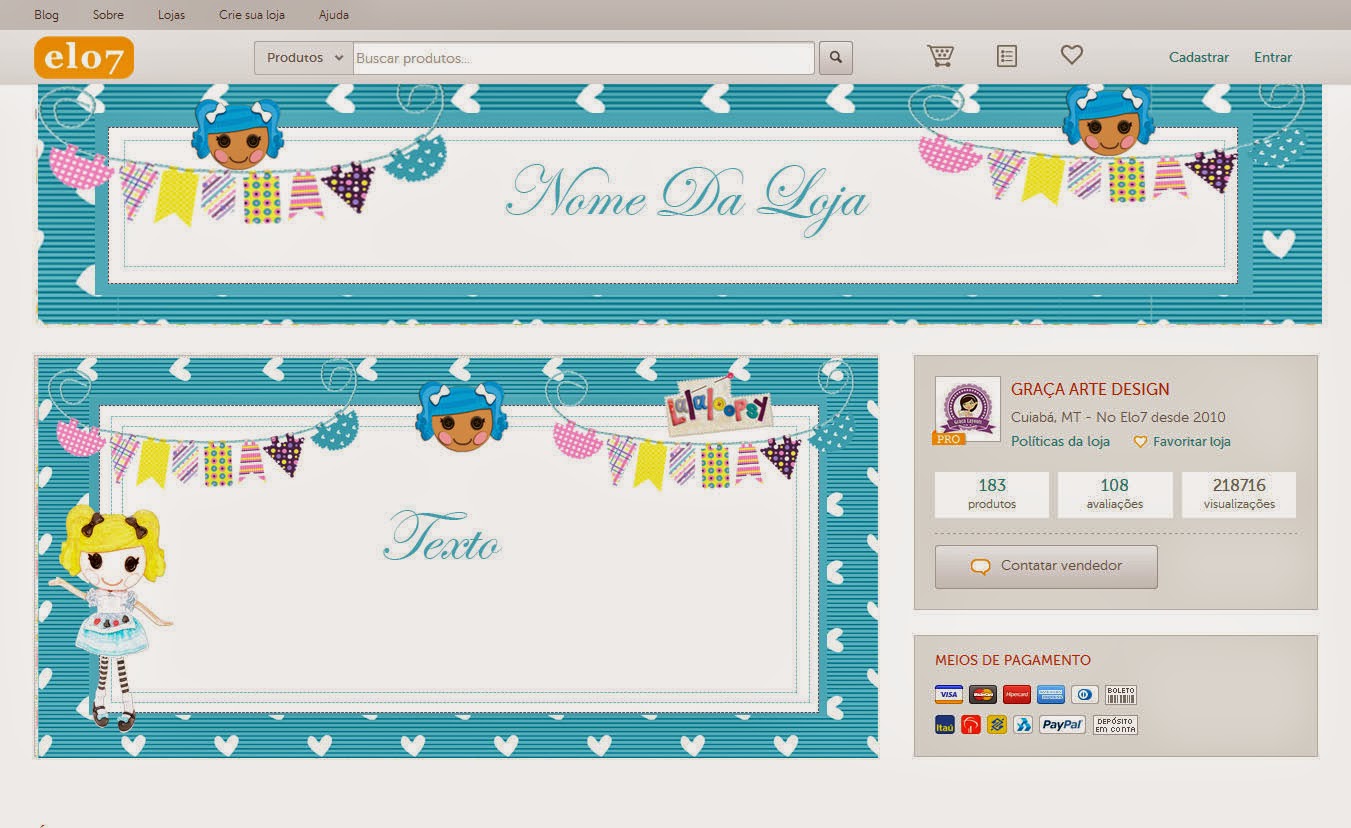Click the Depósito em Conta icon
This screenshot has width=1351, height=828.
1115,725
